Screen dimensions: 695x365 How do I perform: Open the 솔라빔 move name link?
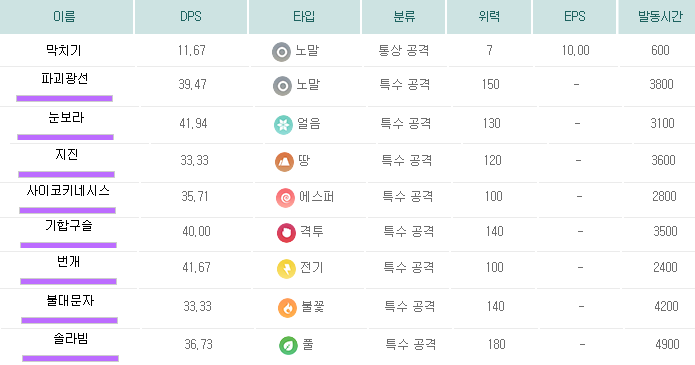[70, 339]
